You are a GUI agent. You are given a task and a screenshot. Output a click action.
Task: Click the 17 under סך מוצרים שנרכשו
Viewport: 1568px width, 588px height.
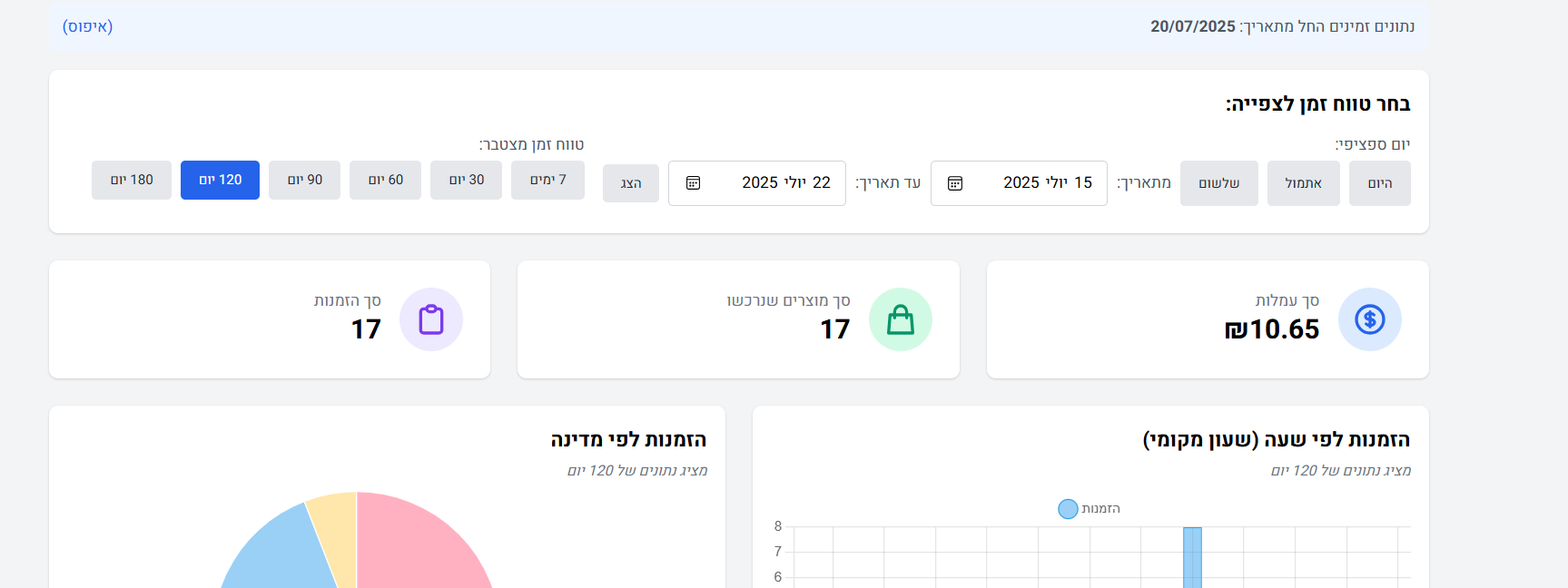pos(835,329)
